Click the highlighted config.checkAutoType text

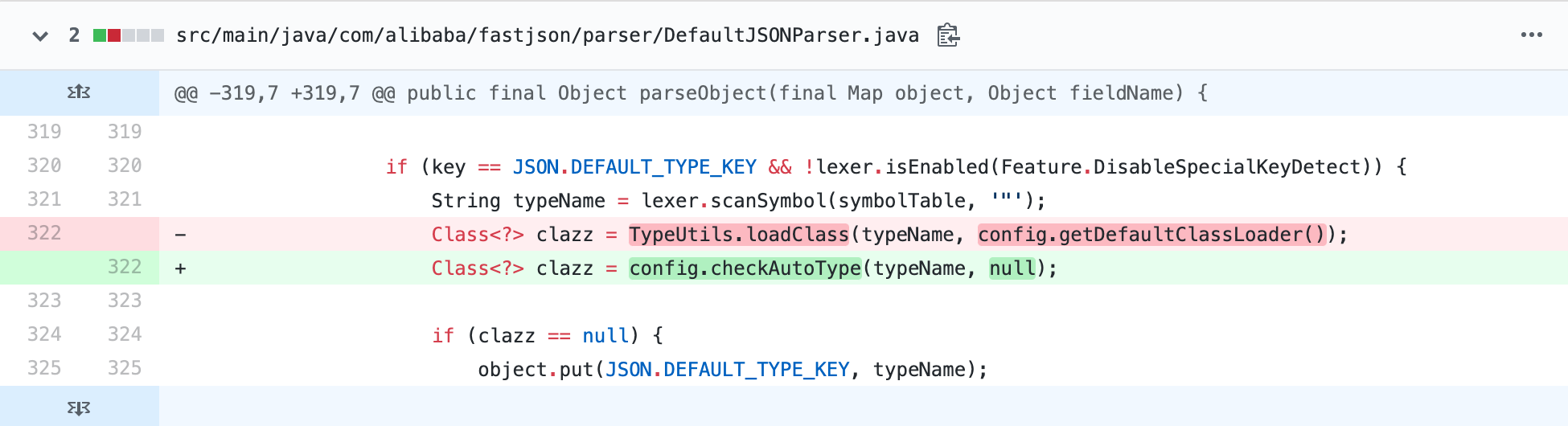pos(745,268)
